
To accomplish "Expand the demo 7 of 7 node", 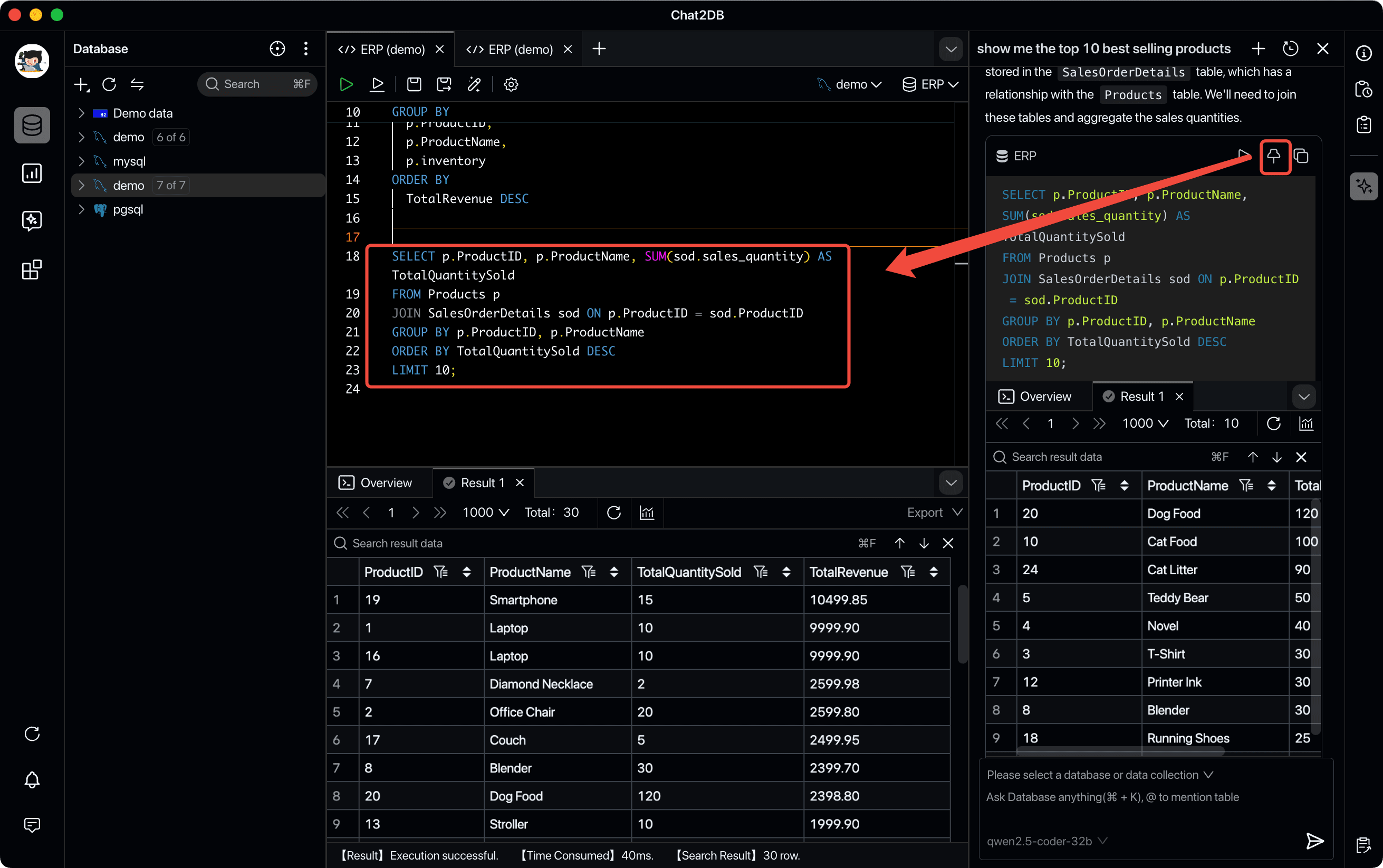I will [81, 186].
